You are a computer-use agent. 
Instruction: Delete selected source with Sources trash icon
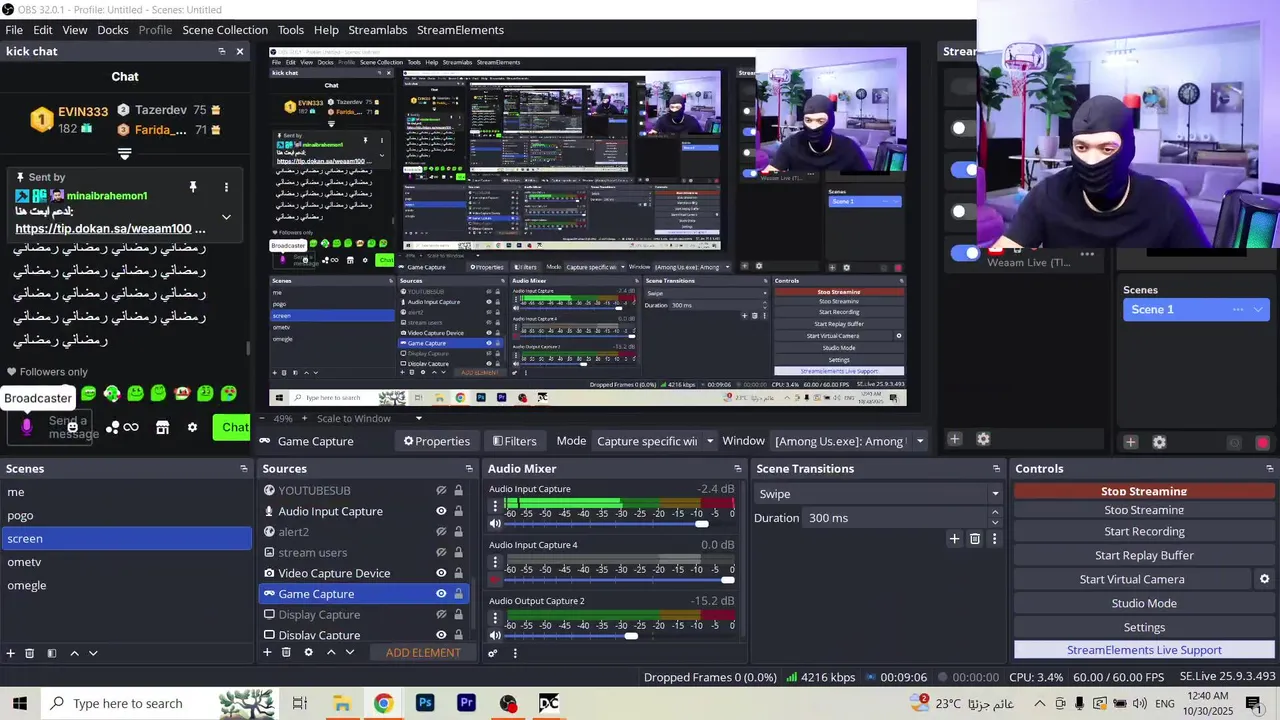pyautogui.click(x=286, y=652)
